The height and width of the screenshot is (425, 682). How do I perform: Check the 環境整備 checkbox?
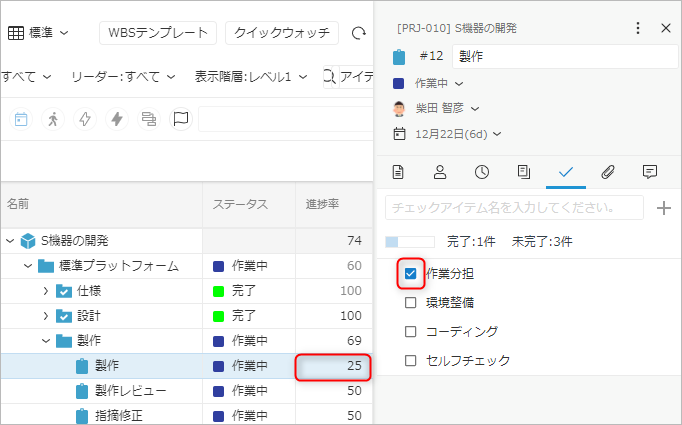[410, 302]
